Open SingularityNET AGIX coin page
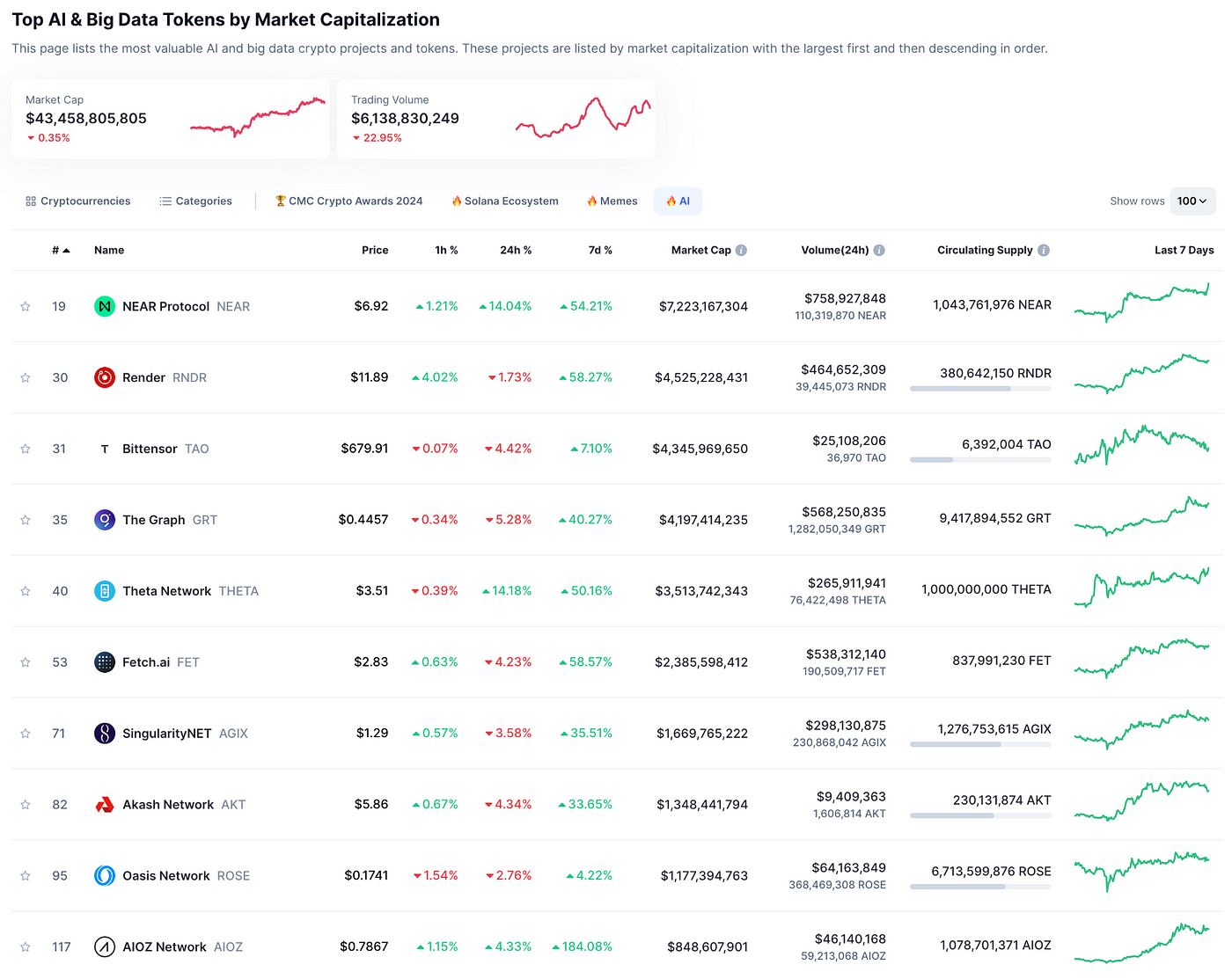Image resolution: width=1232 pixels, height=979 pixels. click(x=185, y=734)
